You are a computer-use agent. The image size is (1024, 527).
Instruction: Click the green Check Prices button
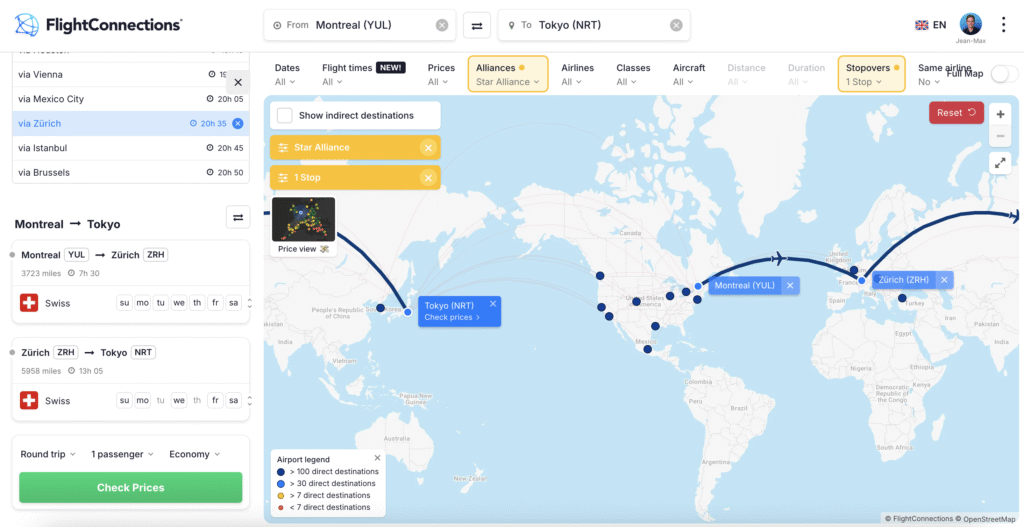pyautogui.click(x=130, y=488)
